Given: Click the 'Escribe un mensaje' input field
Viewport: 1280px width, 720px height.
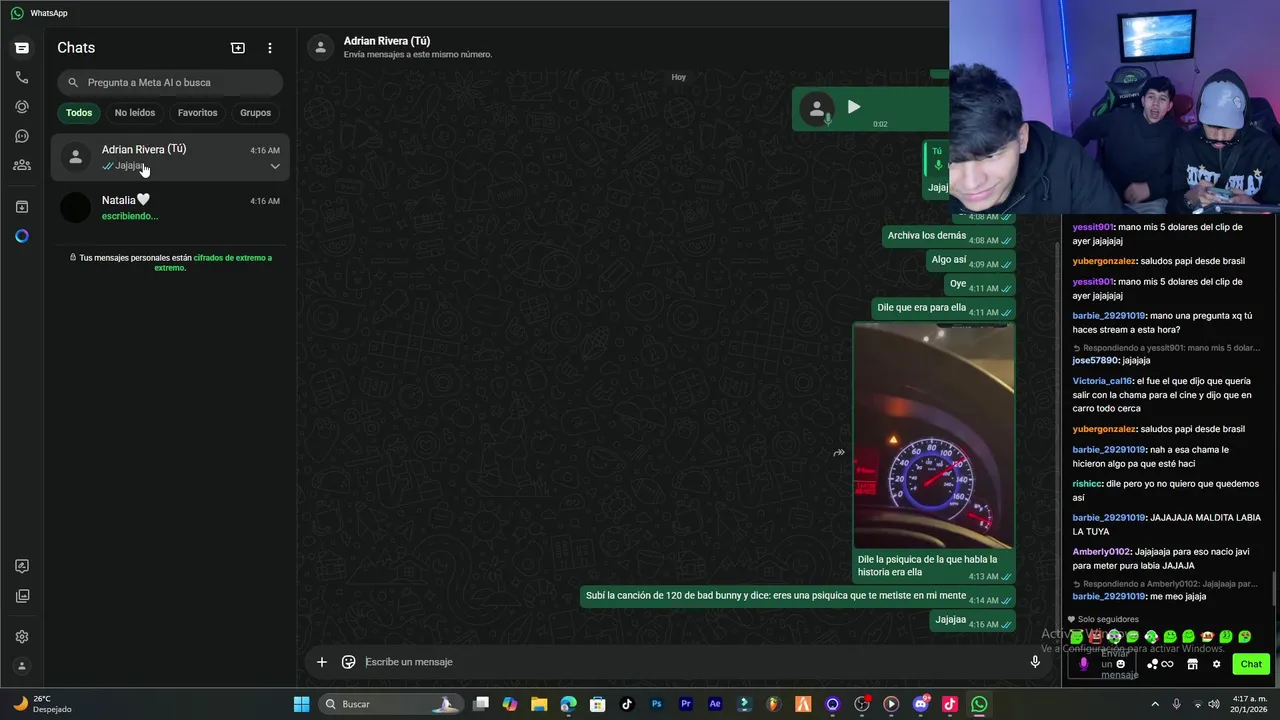Looking at the screenshot, I should (x=690, y=662).
